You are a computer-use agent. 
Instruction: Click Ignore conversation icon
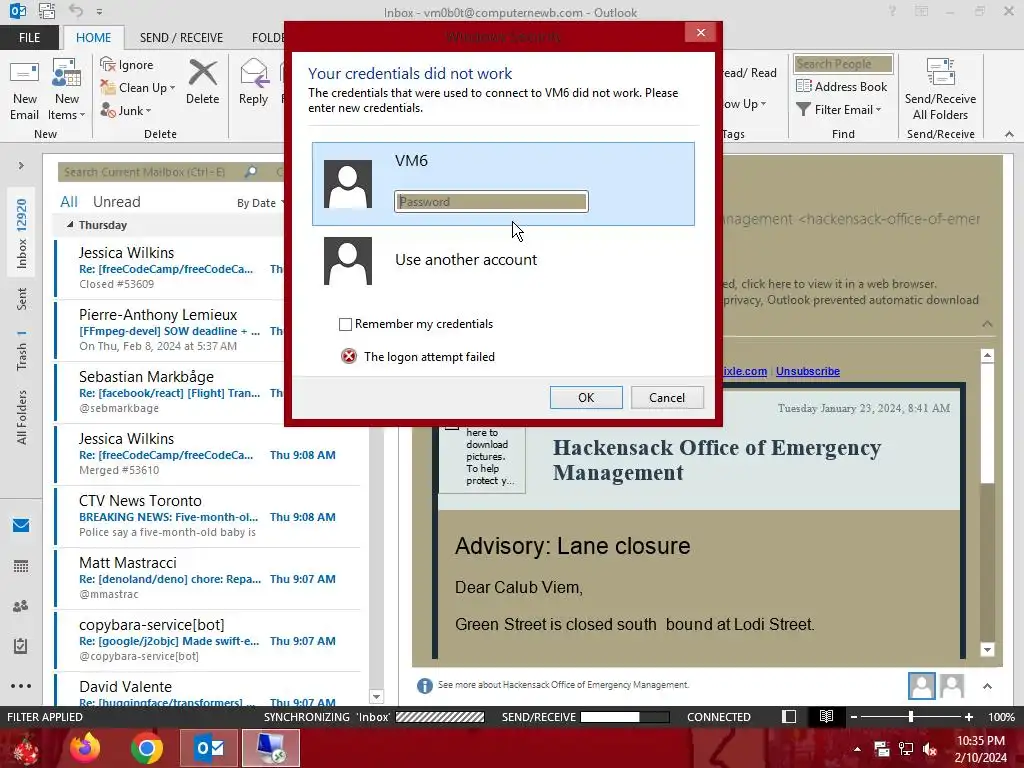(x=108, y=64)
